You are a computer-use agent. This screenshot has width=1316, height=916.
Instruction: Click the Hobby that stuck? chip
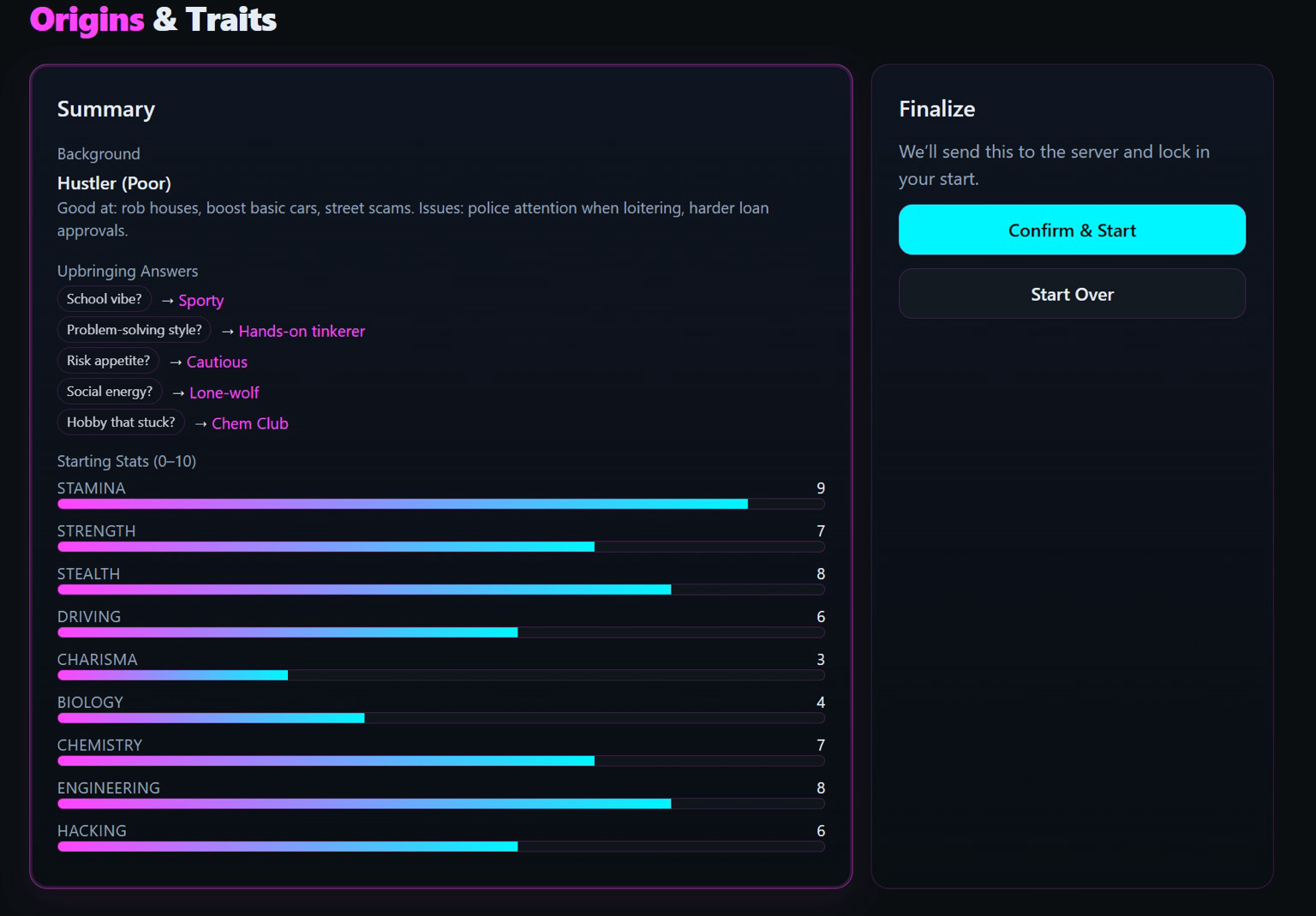pos(120,422)
